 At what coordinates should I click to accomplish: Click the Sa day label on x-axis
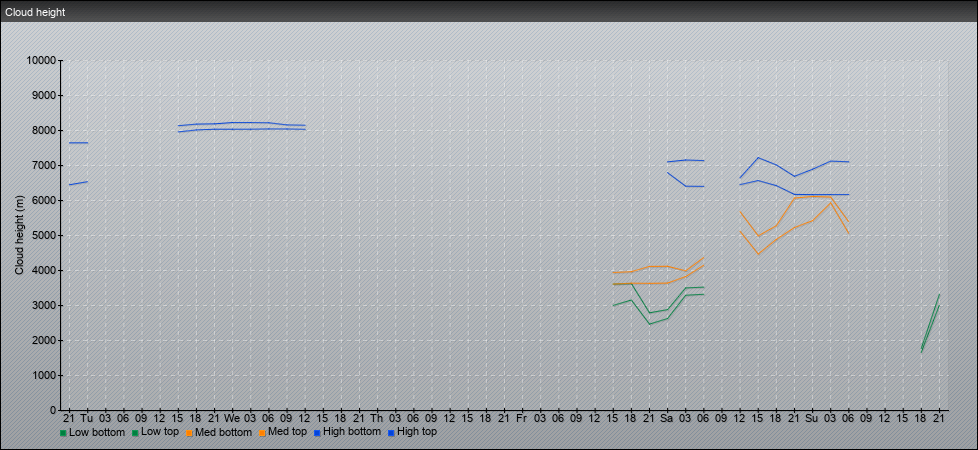coord(667,419)
